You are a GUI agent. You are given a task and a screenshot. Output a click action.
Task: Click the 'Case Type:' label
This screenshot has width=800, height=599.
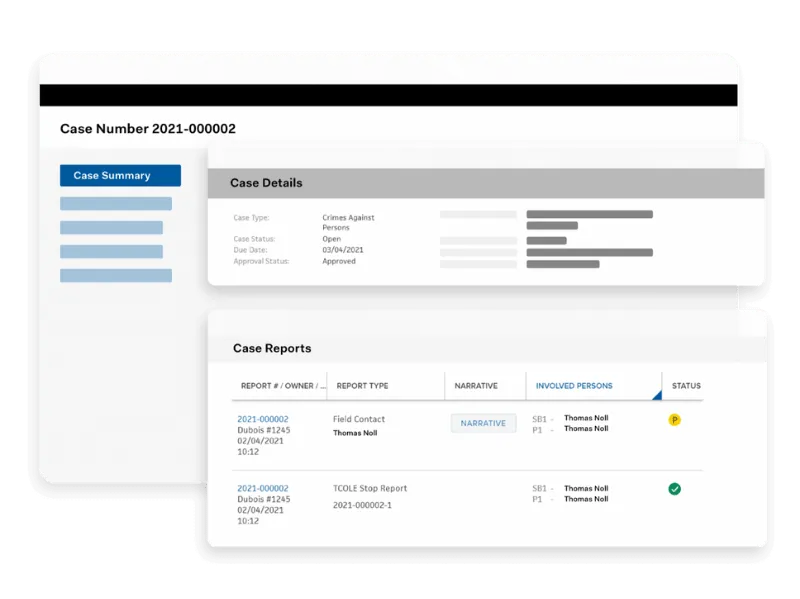252,218
